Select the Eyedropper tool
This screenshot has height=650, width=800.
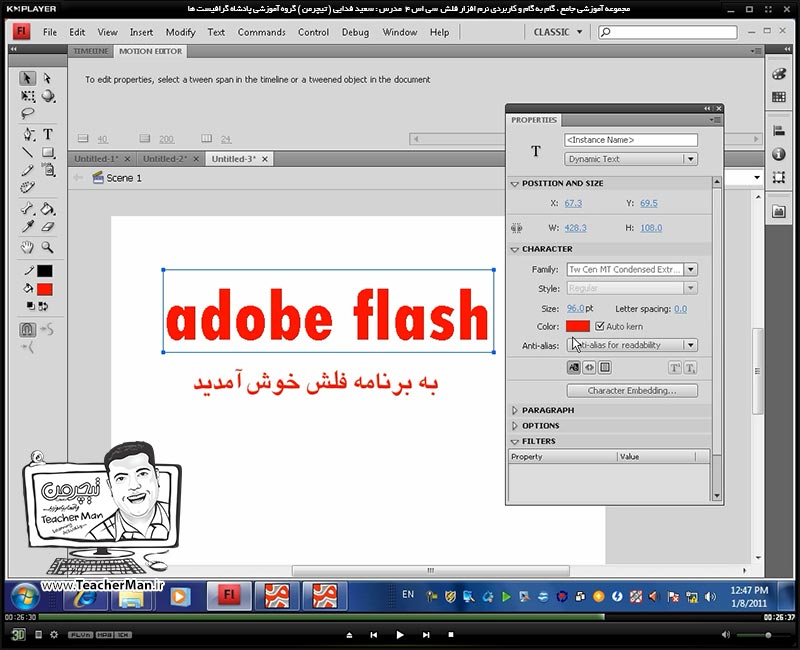tap(28, 227)
